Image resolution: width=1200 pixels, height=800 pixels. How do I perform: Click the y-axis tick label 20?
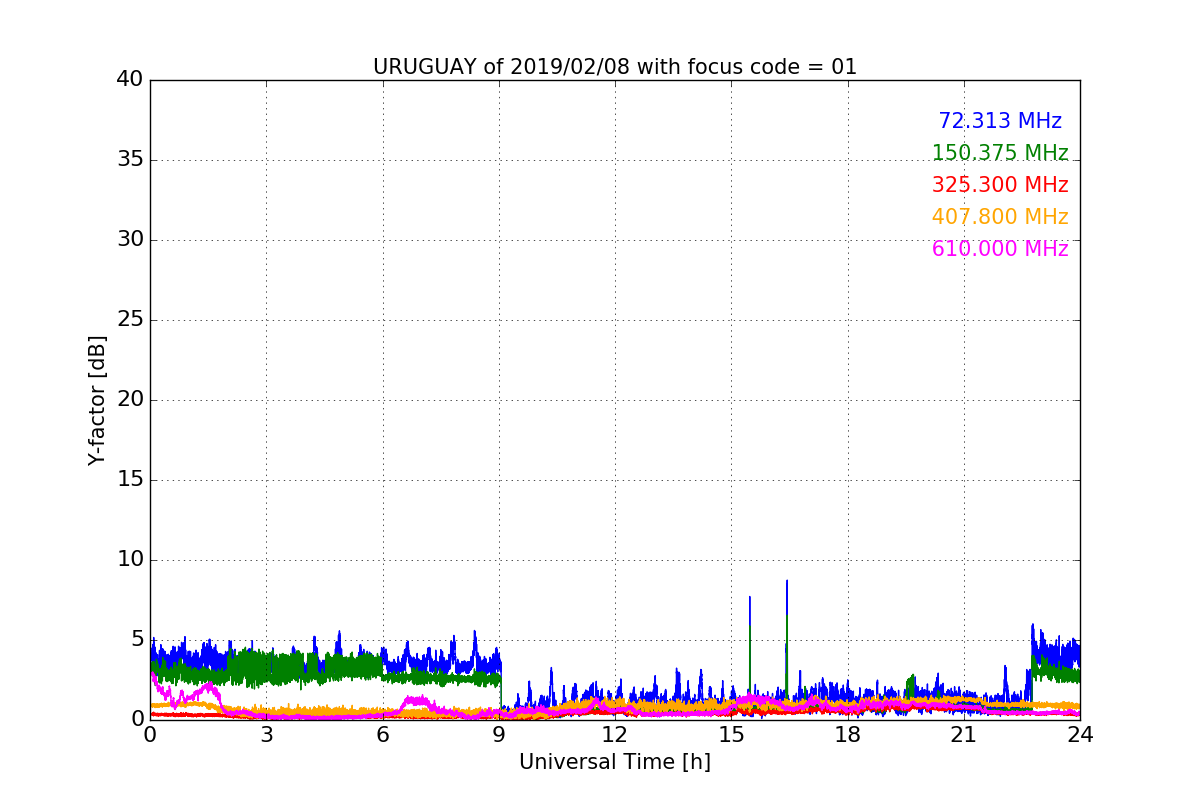point(130,400)
